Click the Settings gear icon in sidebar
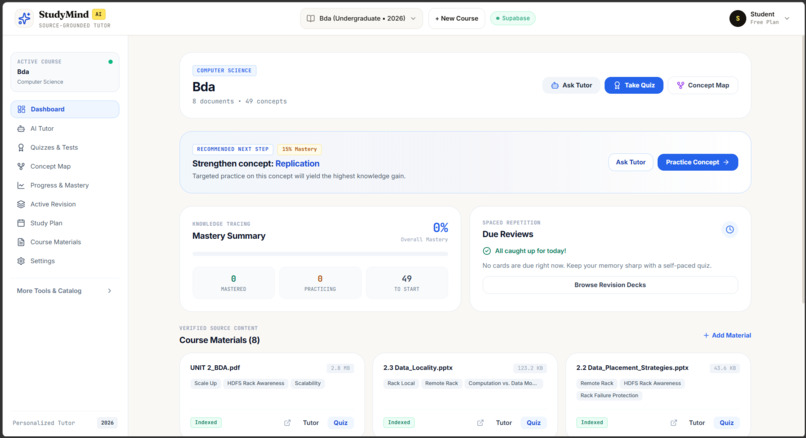The image size is (806, 438). [21, 261]
